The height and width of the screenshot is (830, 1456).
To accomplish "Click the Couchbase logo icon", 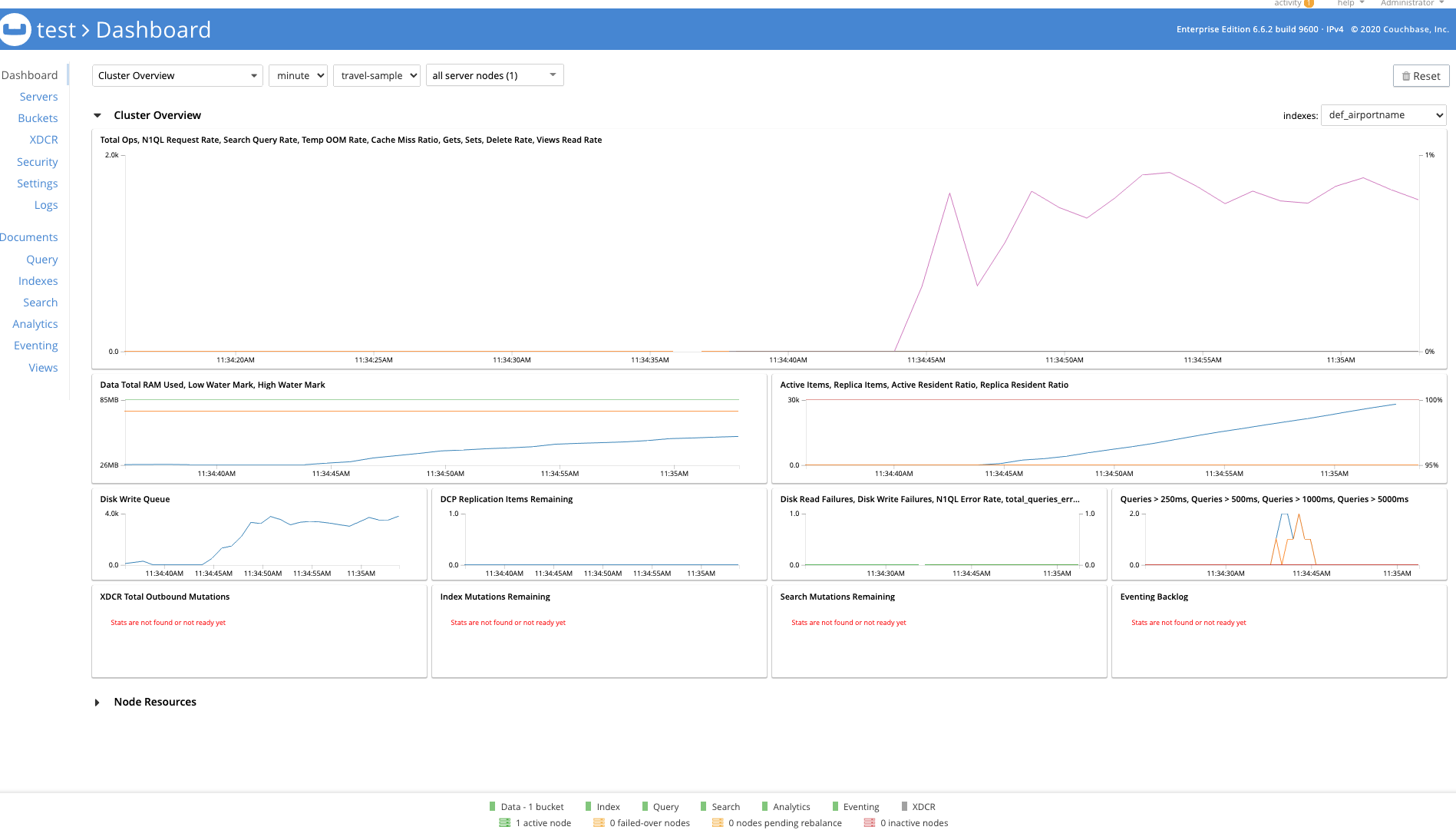I will [15, 29].
